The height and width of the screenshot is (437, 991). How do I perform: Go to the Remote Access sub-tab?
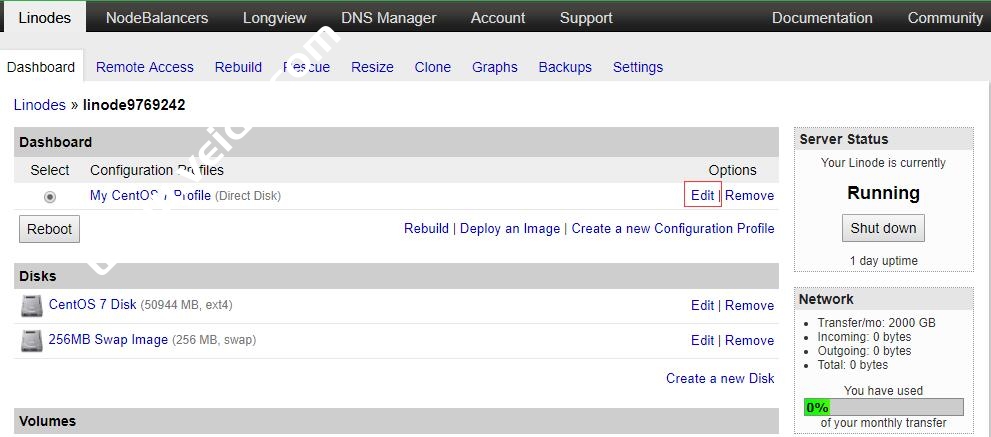(x=145, y=67)
